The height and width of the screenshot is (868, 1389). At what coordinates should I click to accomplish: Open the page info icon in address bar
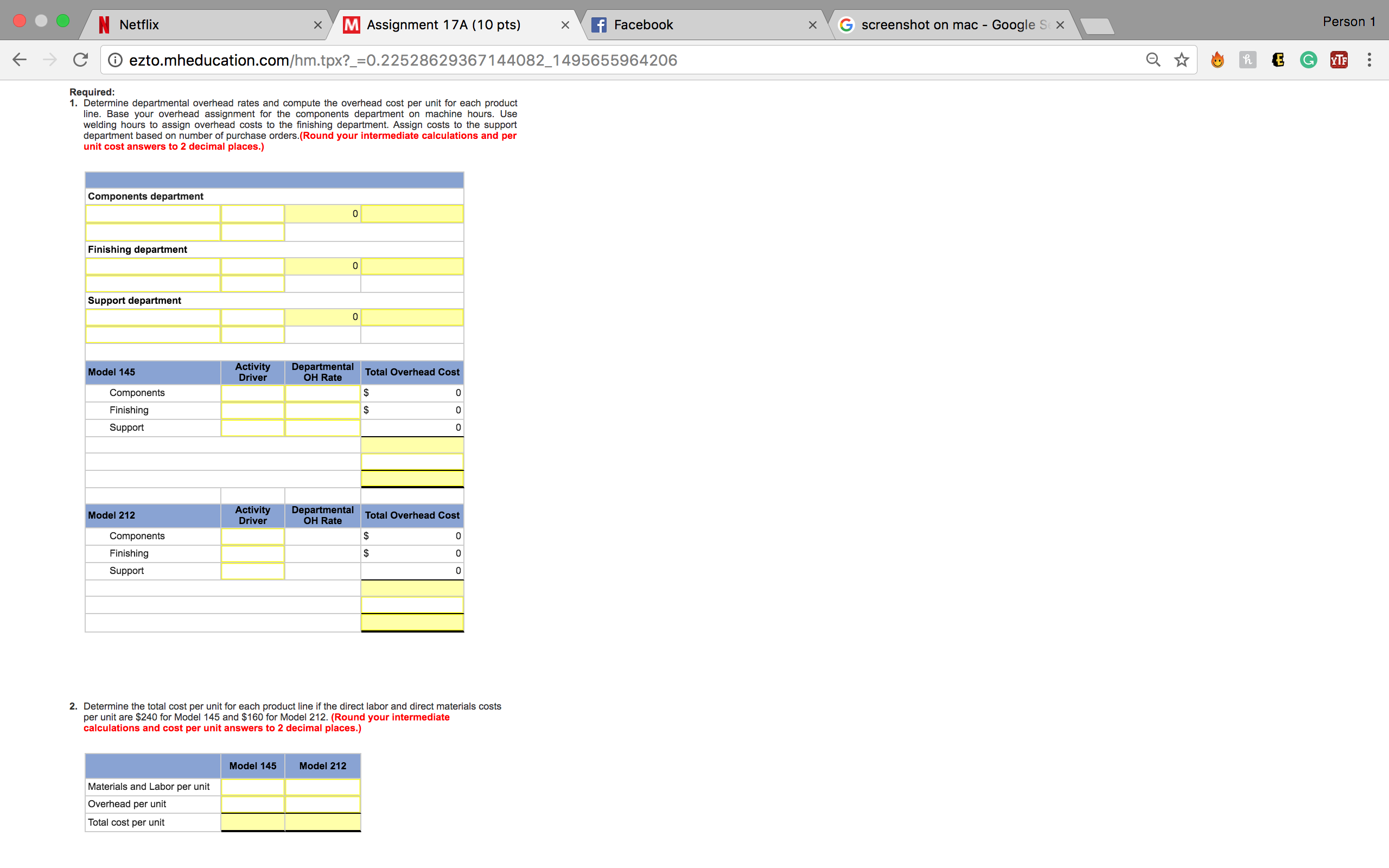coord(116,60)
